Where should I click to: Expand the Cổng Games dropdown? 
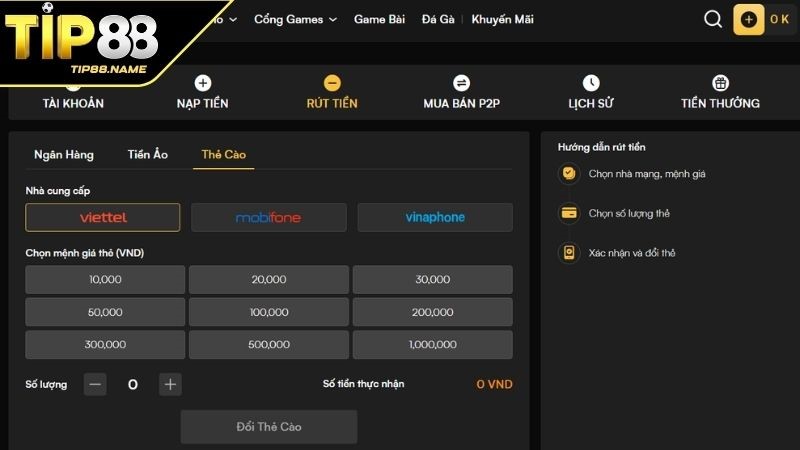pos(295,19)
